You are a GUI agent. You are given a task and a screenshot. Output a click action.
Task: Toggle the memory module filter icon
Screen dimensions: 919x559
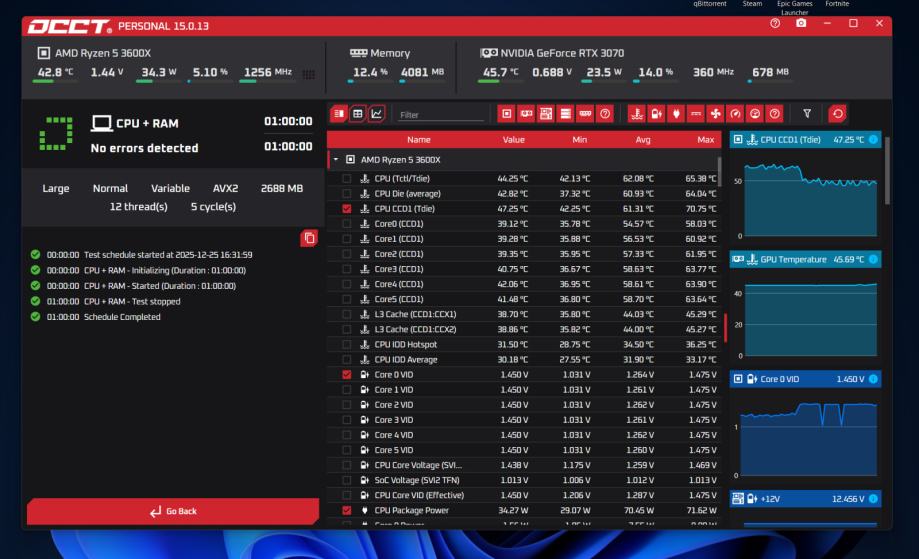point(585,114)
